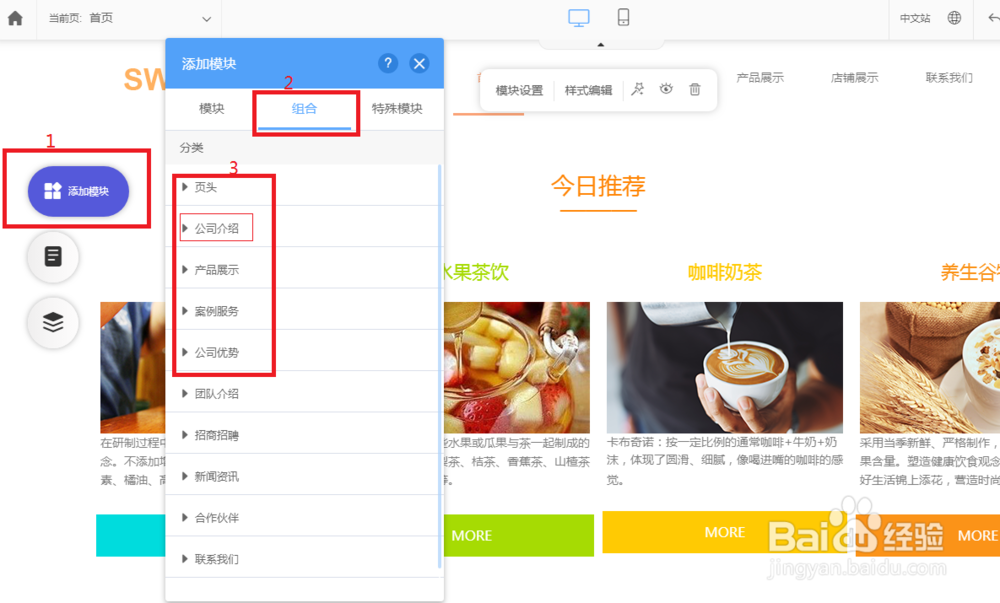Click the panel vertical scrollbar

point(439,365)
